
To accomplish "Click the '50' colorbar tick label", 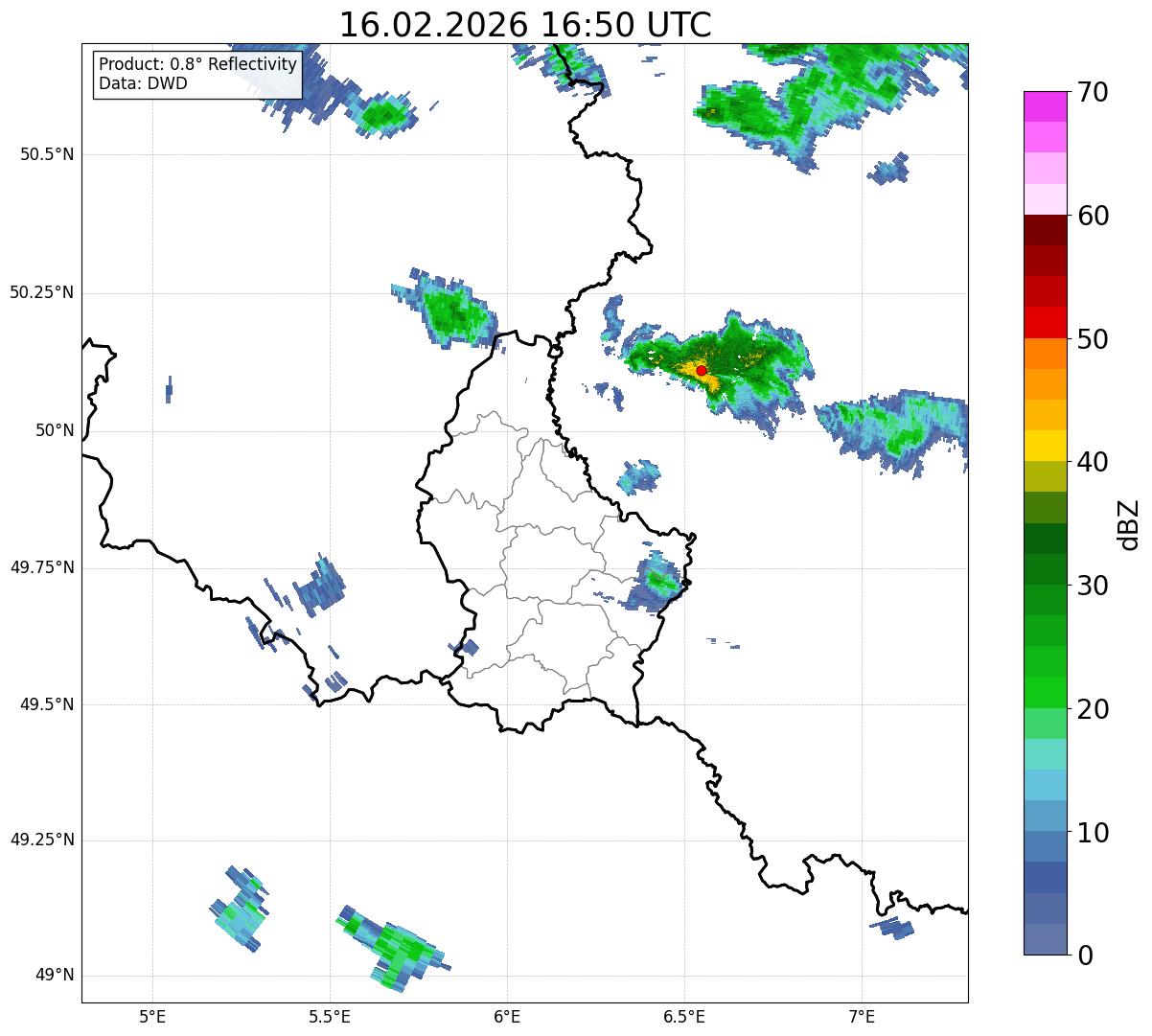I will pos(1093,339).
